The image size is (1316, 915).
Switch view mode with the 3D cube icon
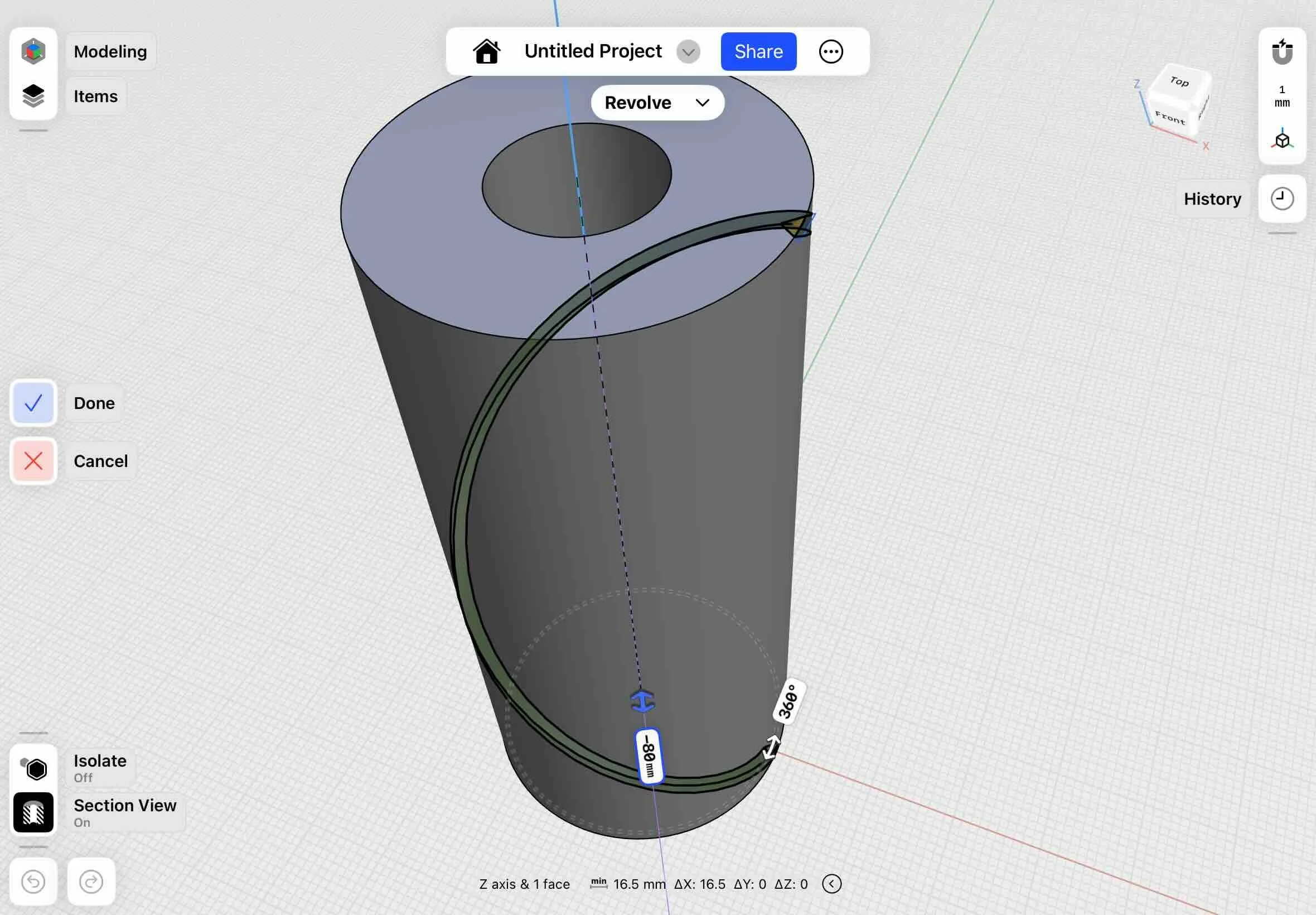[x=1281, y=139]
